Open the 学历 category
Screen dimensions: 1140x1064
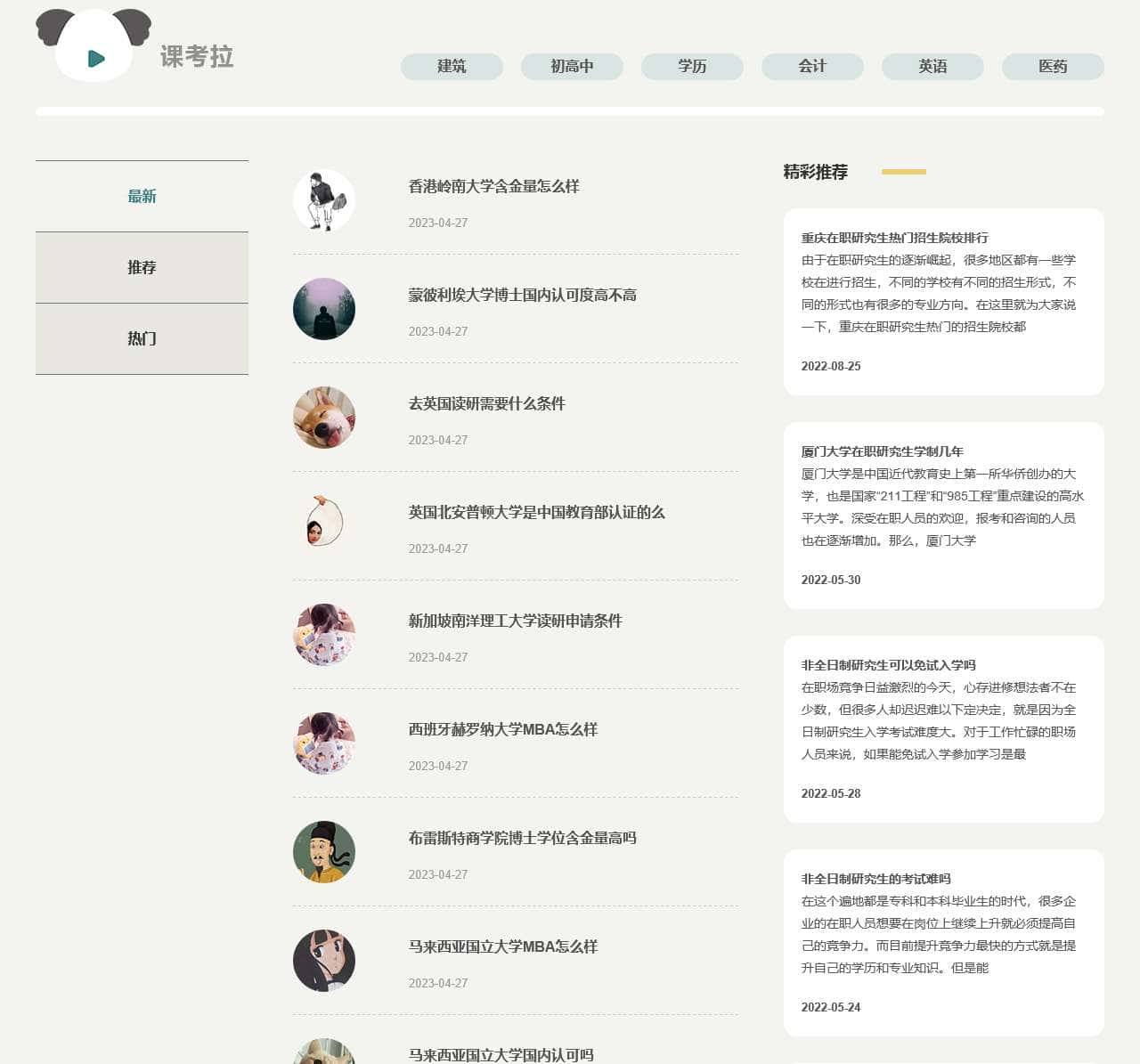point(692,67)
